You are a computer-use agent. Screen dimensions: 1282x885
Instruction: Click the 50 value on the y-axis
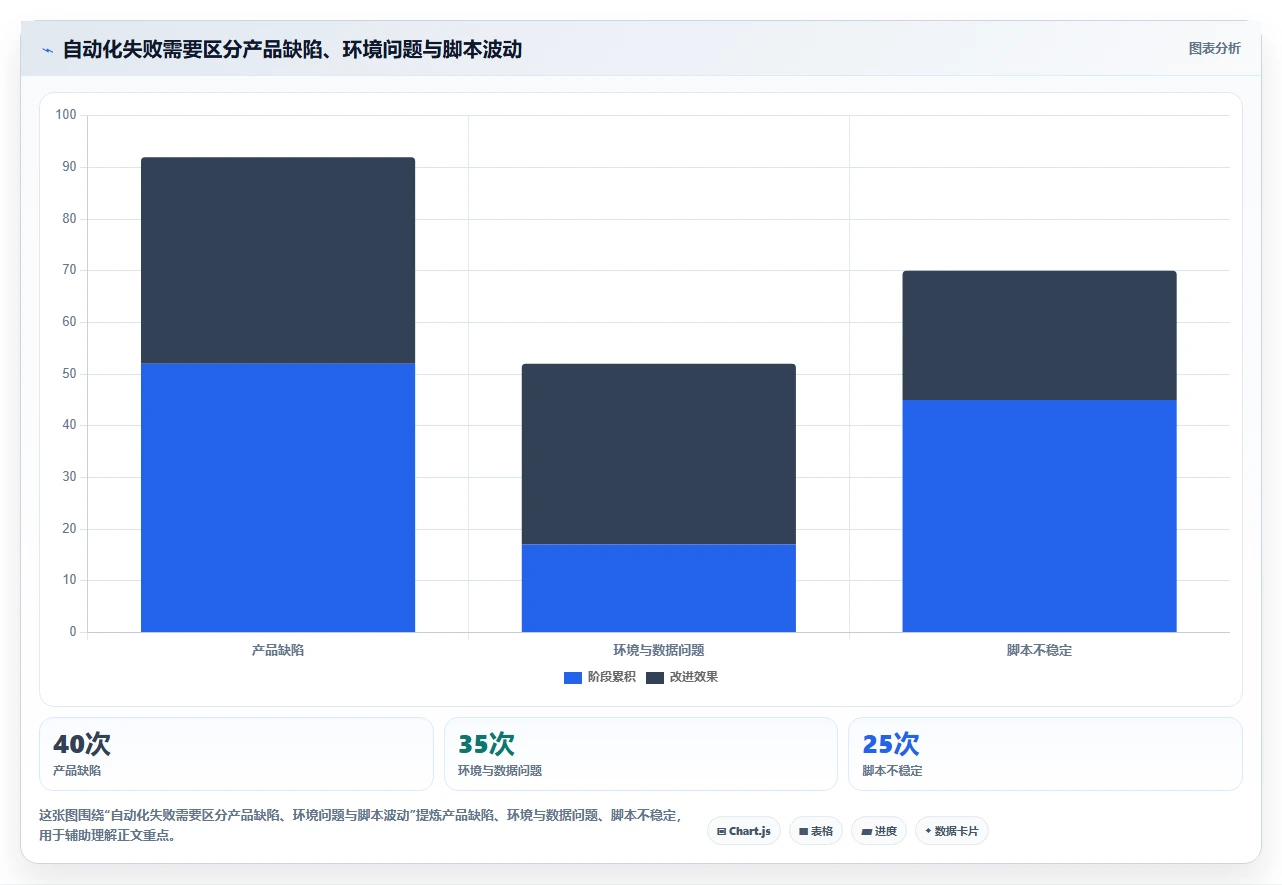(x=69, y=374)
